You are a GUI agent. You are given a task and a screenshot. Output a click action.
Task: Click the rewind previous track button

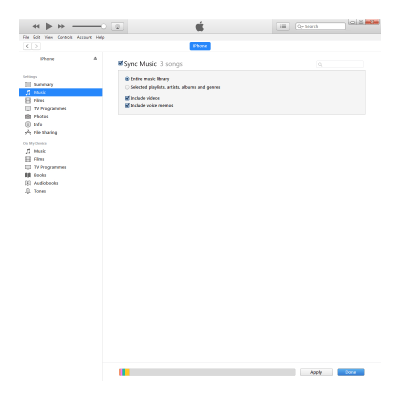pyautogui.click(x=36, y=26)
